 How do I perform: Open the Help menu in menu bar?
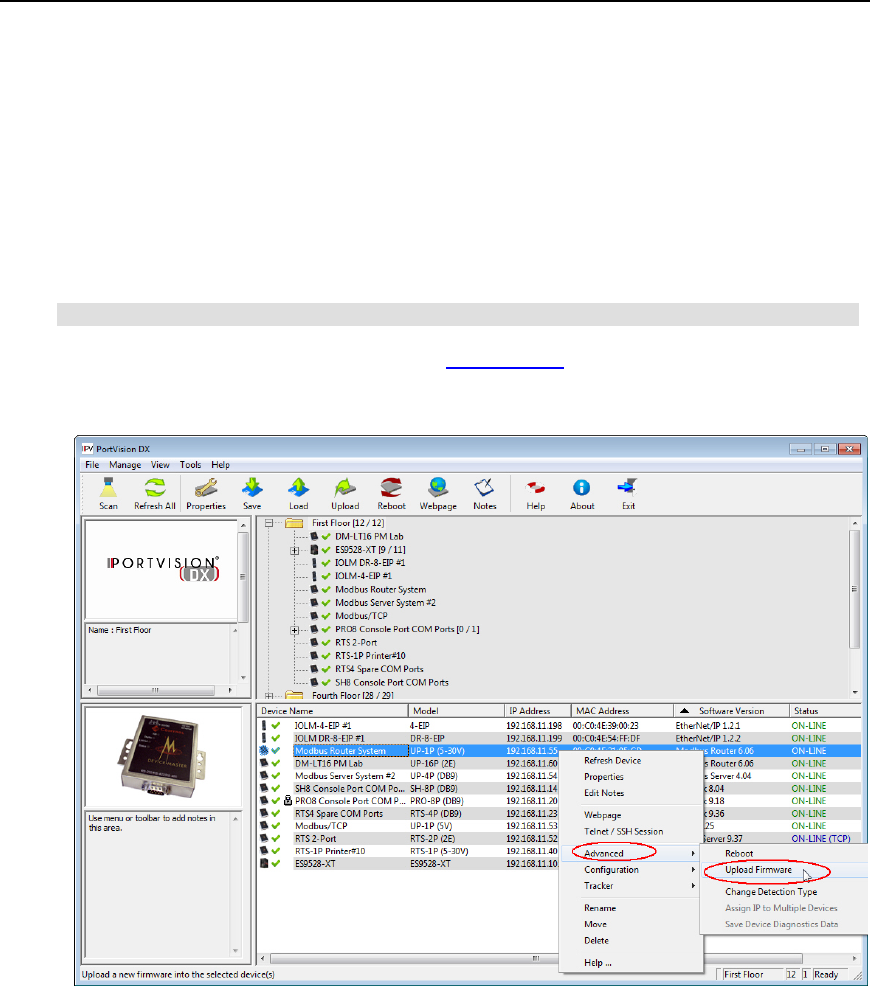(x=221, y=465)
